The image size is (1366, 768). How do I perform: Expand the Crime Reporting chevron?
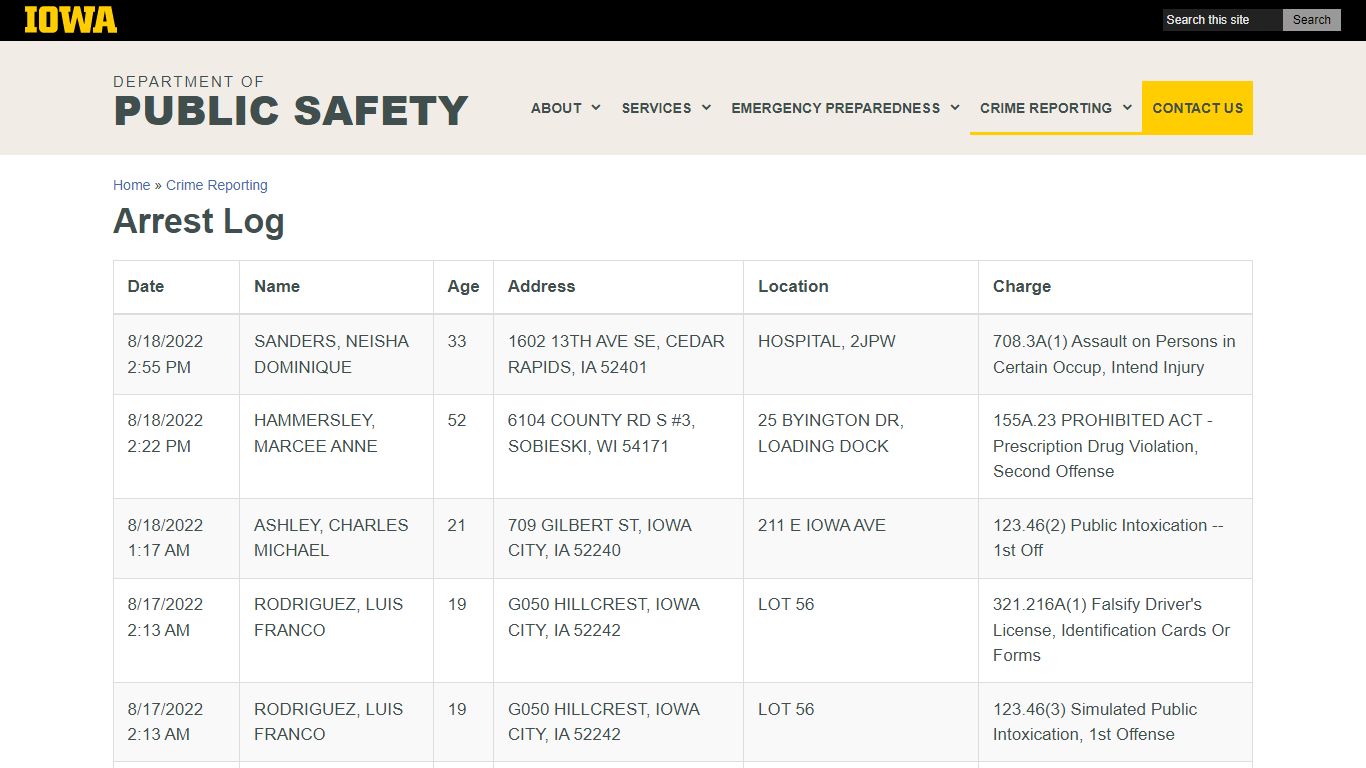coord(1127,107)
